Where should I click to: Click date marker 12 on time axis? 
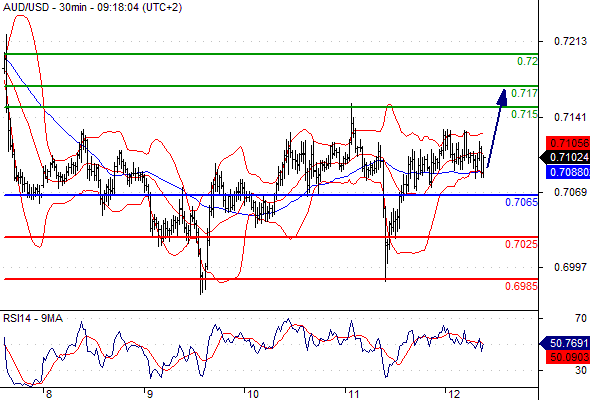pos(454,394)
